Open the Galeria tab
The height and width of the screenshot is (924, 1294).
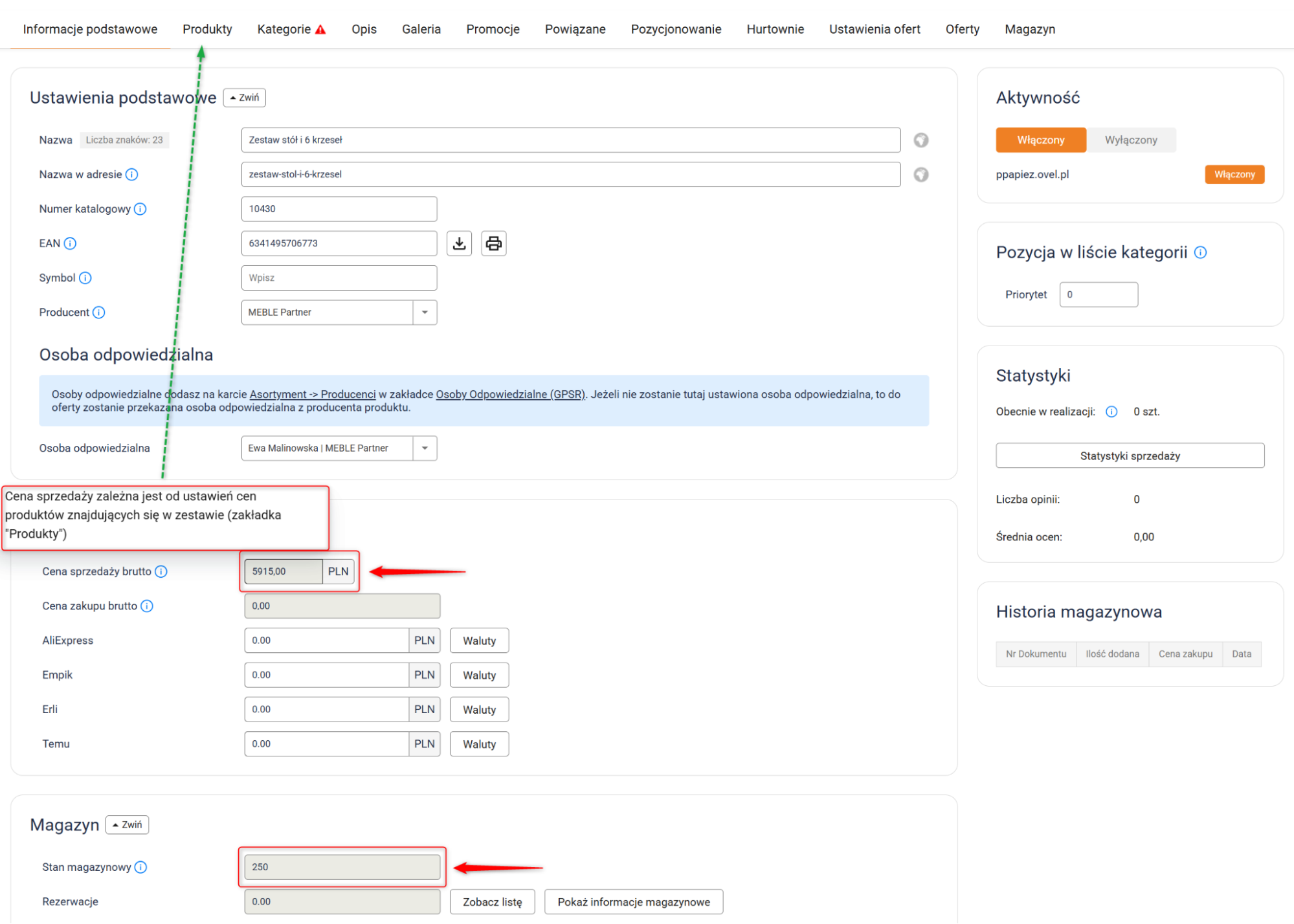pos(421,29)
